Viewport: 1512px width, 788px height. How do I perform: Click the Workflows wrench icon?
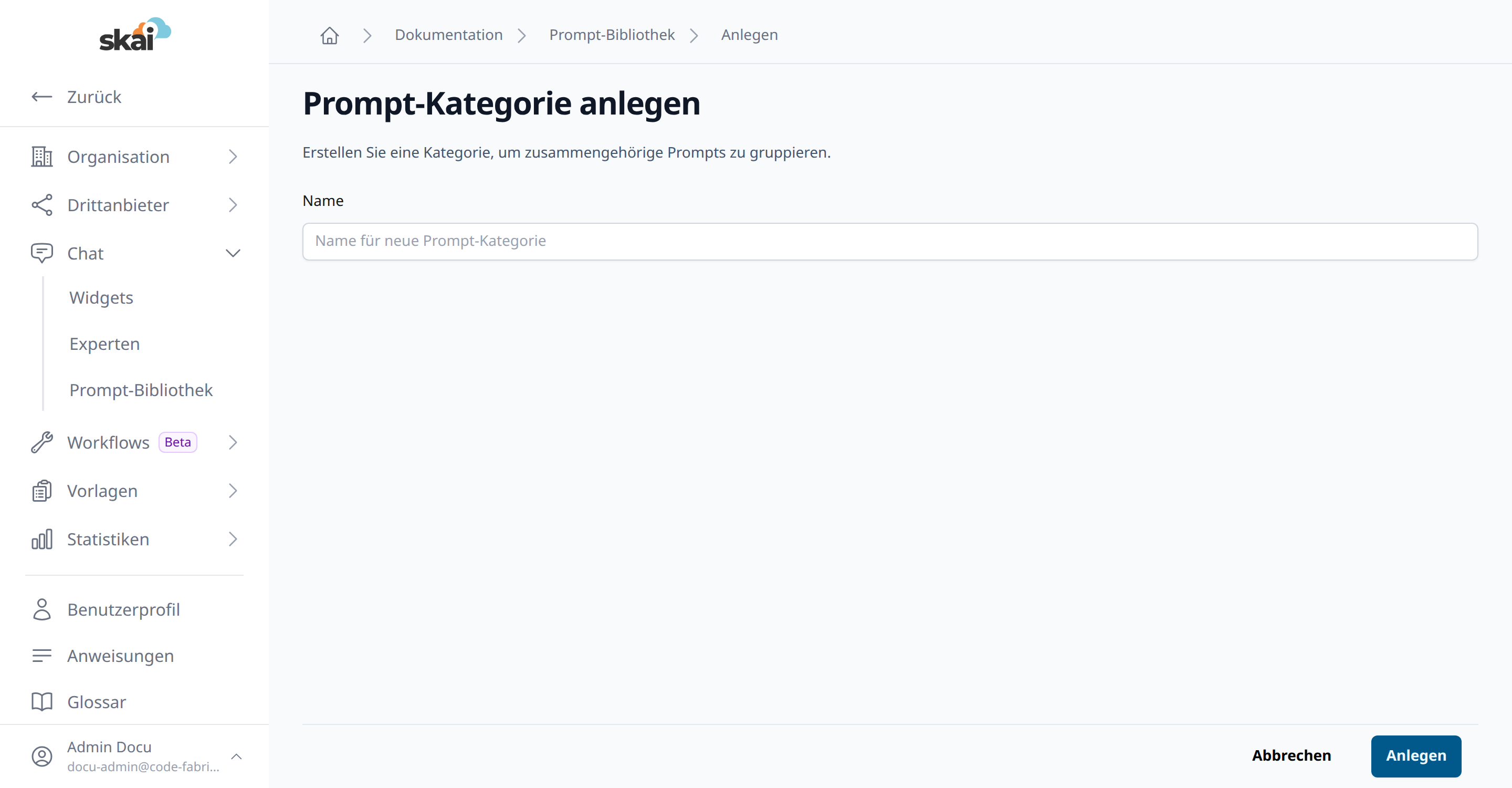pyautogui.click(x=41, y=442)
